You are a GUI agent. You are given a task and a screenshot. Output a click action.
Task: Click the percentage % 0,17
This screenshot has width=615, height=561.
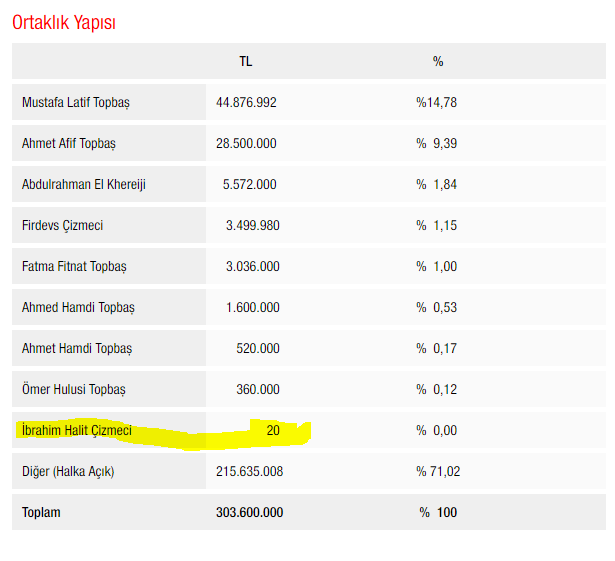(x=437, y=348)
